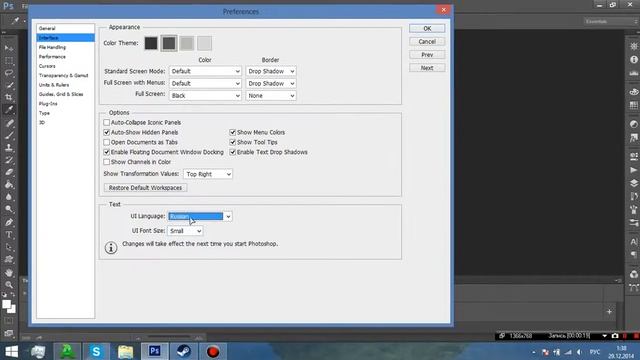Enable Show Channels in Color

[x=107, y=162]
